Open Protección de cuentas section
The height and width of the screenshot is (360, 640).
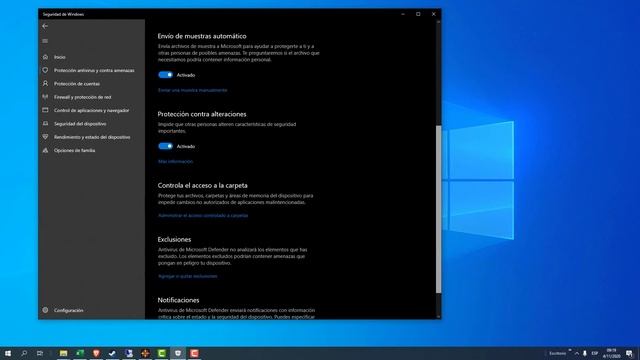point(77,84)
